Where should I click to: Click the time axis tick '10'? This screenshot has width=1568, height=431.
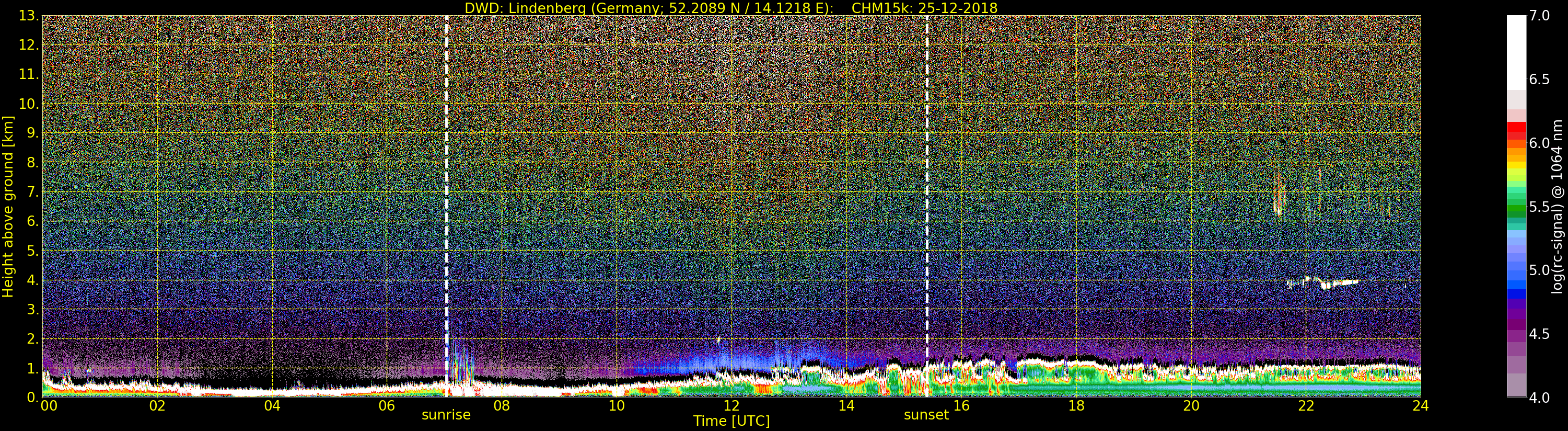[x=617, y=405]
